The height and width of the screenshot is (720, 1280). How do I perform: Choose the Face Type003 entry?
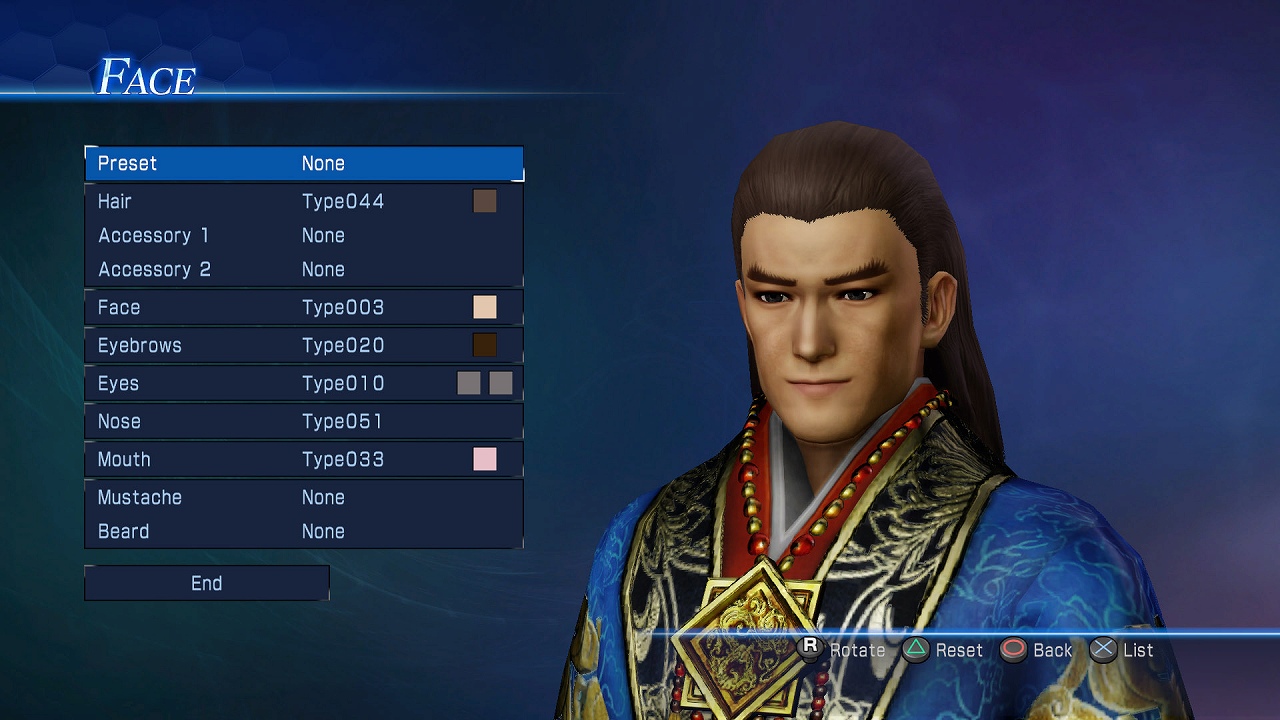point(304,307)
